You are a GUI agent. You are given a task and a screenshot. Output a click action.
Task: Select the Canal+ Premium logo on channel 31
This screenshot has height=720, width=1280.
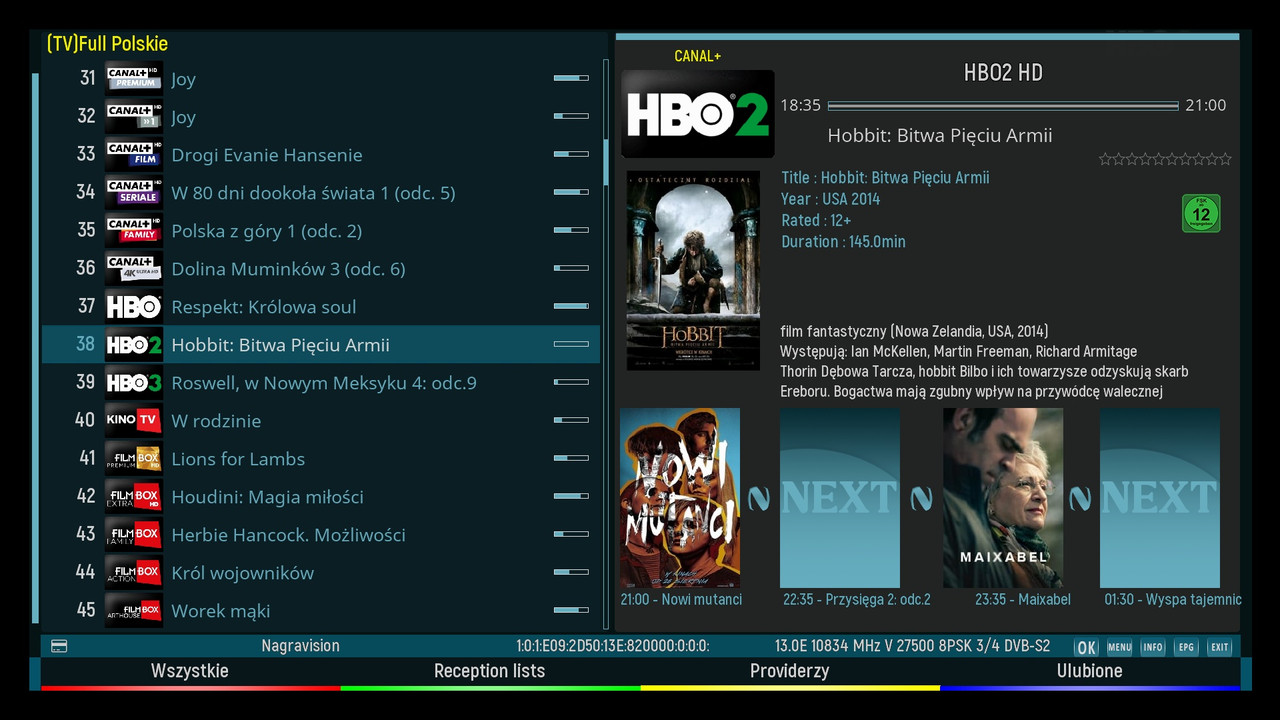(134, 78)
